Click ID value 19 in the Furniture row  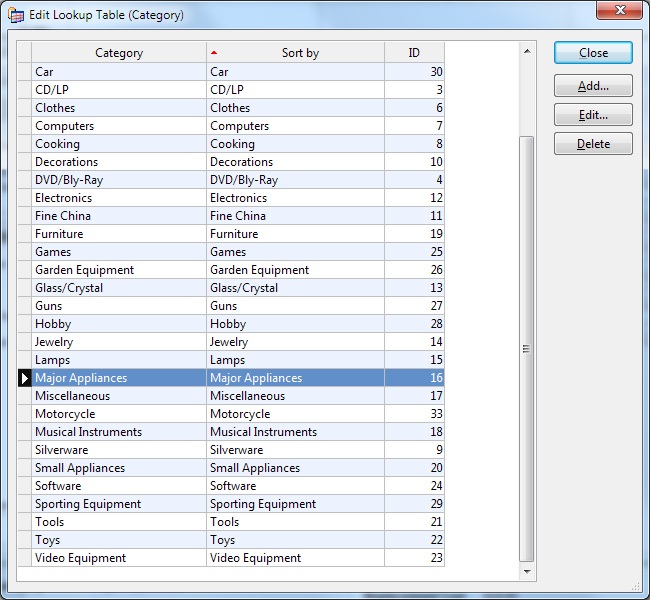click(414, 234)
